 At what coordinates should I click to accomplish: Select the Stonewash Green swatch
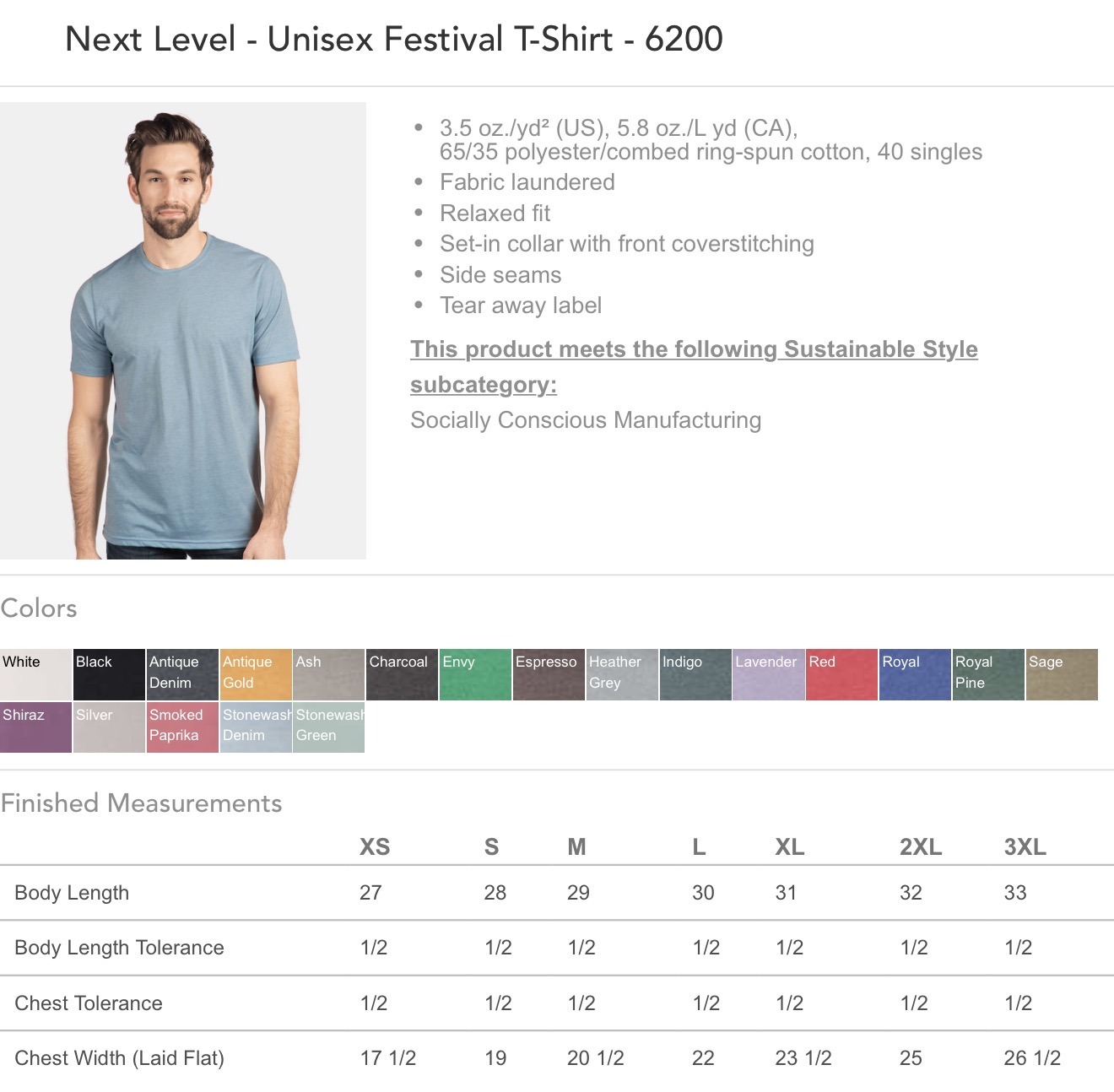329,727
